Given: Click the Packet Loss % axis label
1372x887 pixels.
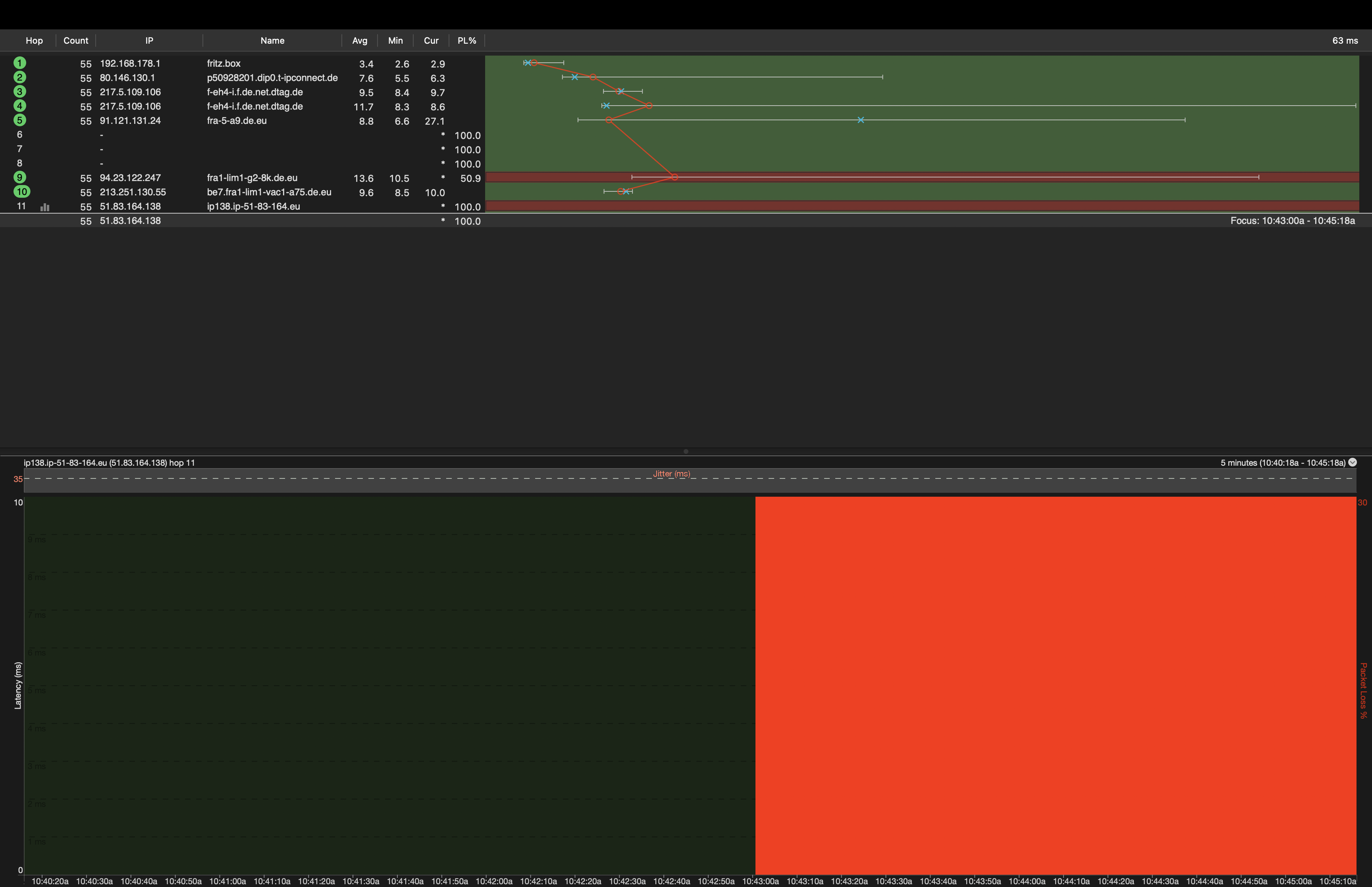Looking at the screenshot, I should click(1363, 690).
